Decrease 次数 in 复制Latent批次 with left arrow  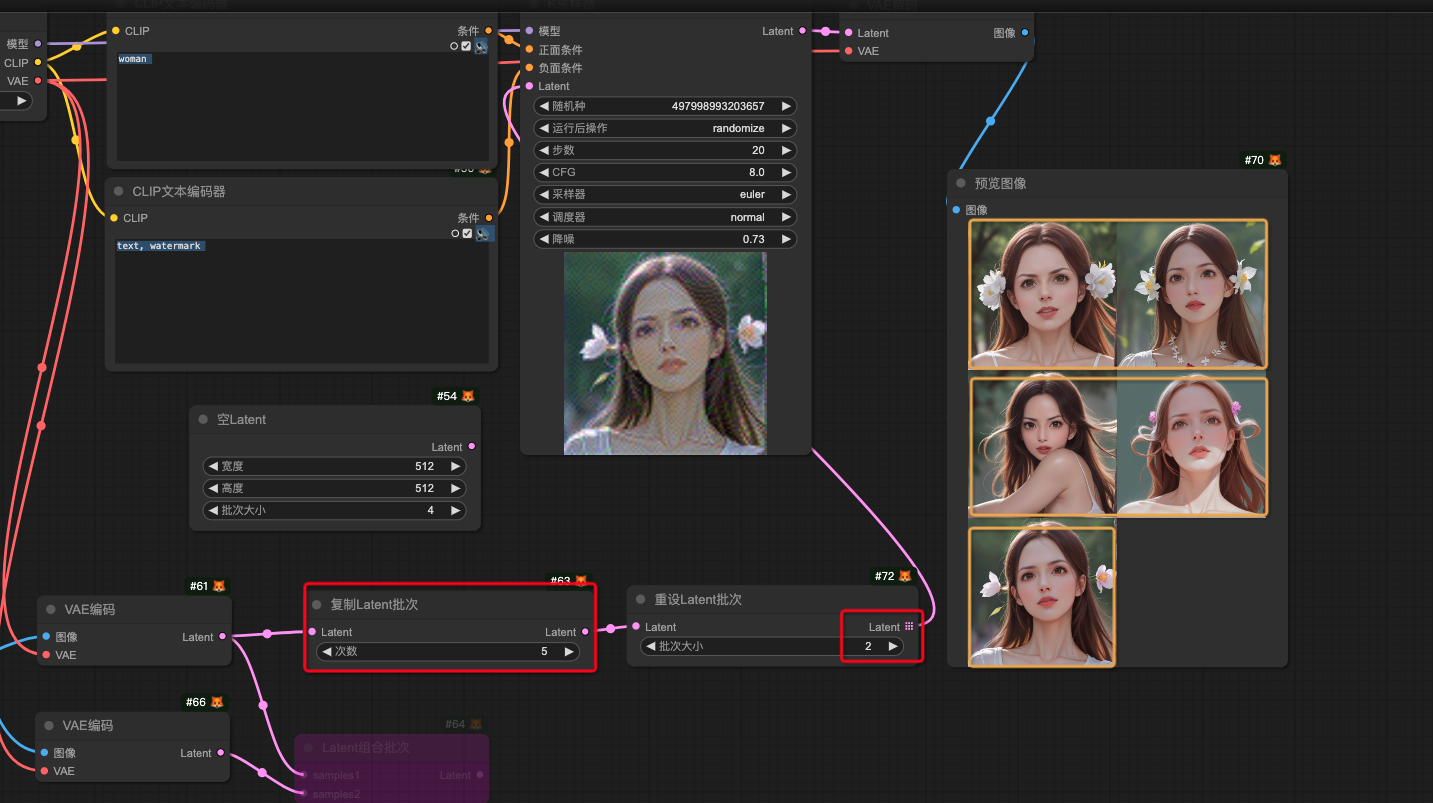(x=327, y=651)
